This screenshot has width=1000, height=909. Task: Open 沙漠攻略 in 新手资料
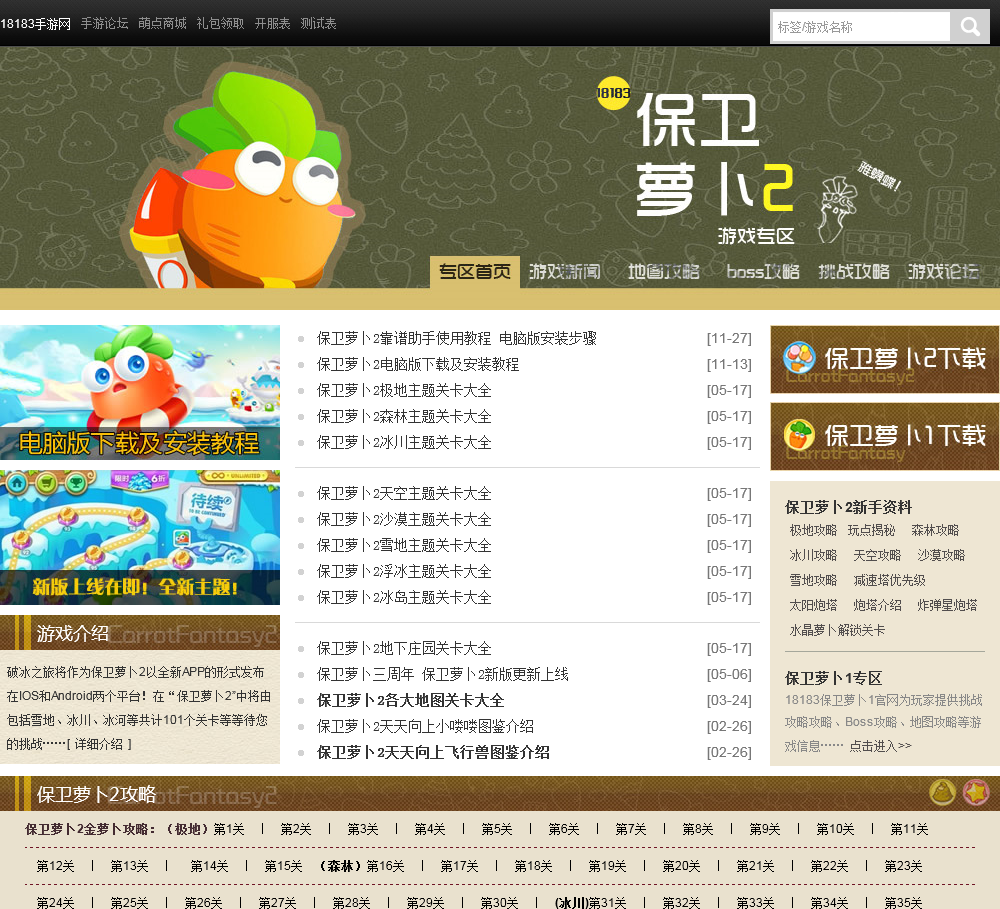pyautogui.click(x=941, y=556)
